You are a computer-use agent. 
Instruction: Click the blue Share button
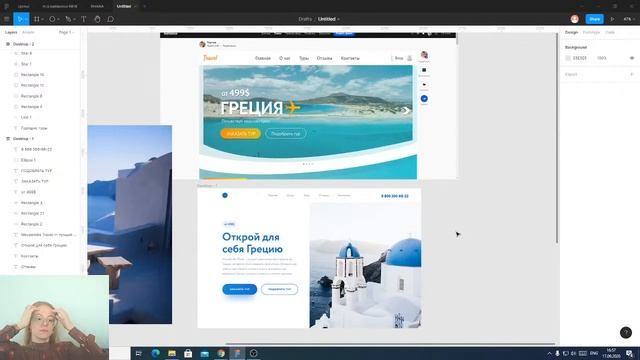click(595, 19)
